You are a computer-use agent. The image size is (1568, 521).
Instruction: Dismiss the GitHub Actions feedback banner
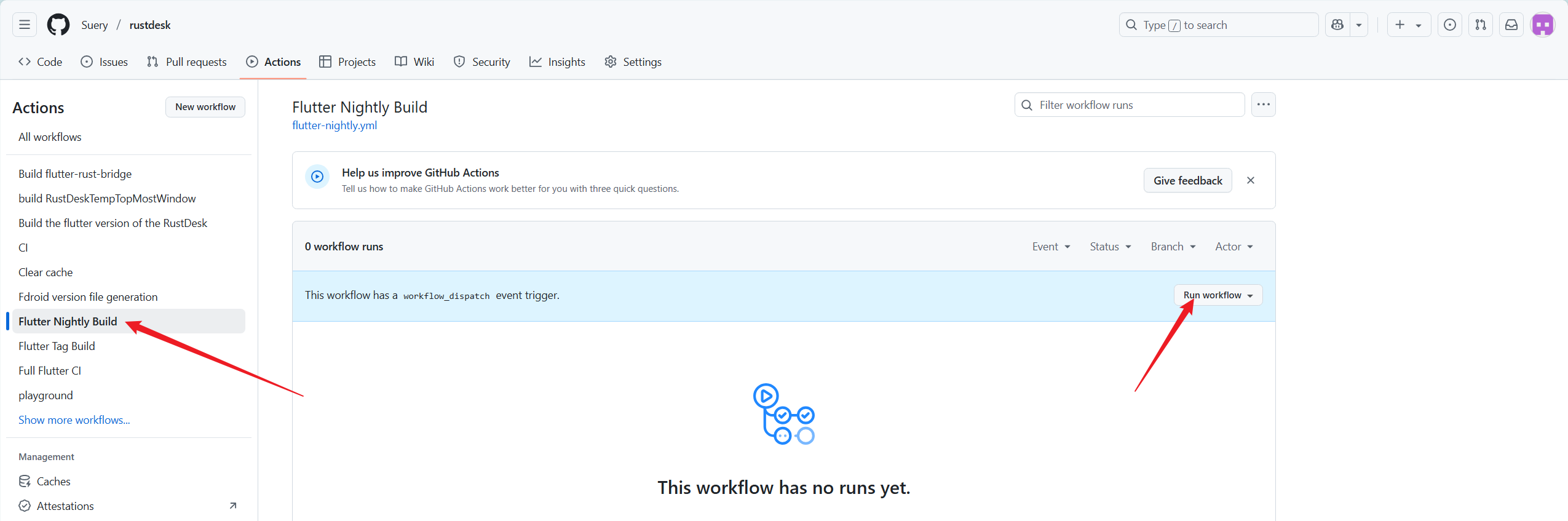tap(1251, 180)
